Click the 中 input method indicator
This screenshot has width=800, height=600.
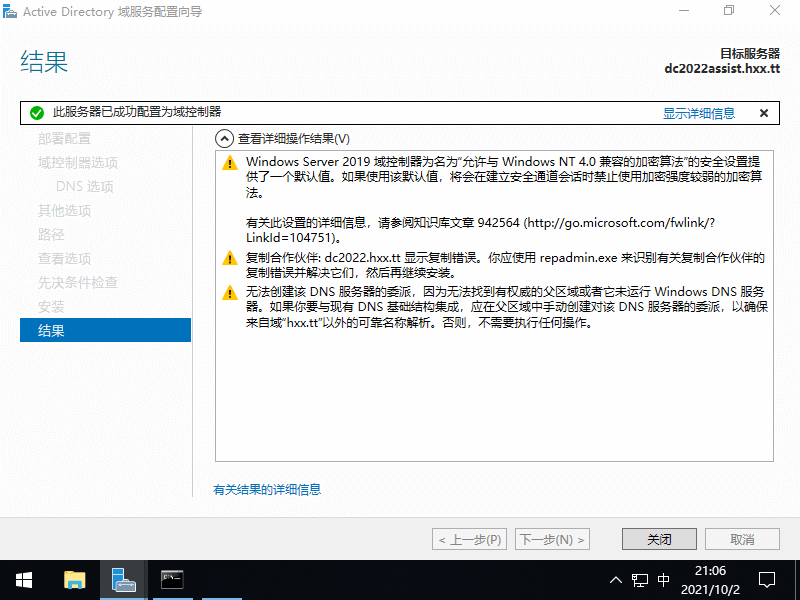coord(663,580)
